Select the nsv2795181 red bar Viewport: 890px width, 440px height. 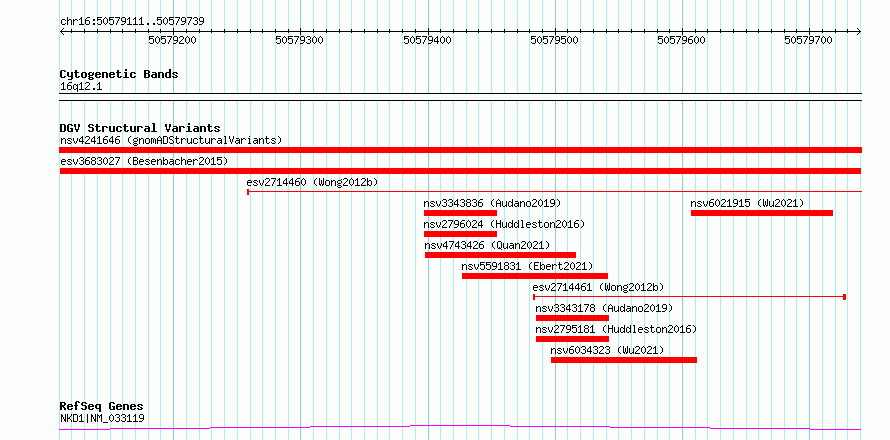(x=572, y=339)
